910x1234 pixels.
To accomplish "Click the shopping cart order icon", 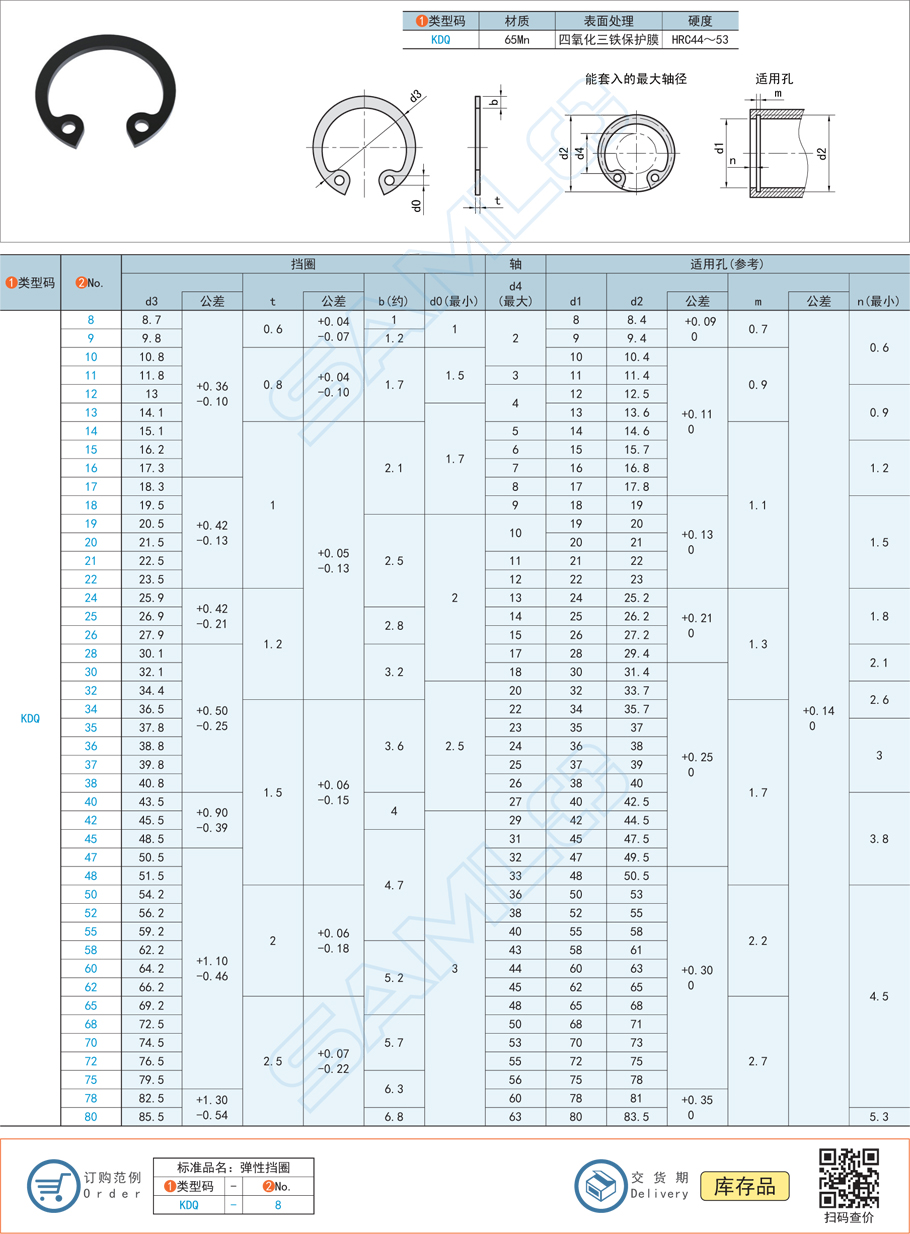I will tap(53, 1186).
